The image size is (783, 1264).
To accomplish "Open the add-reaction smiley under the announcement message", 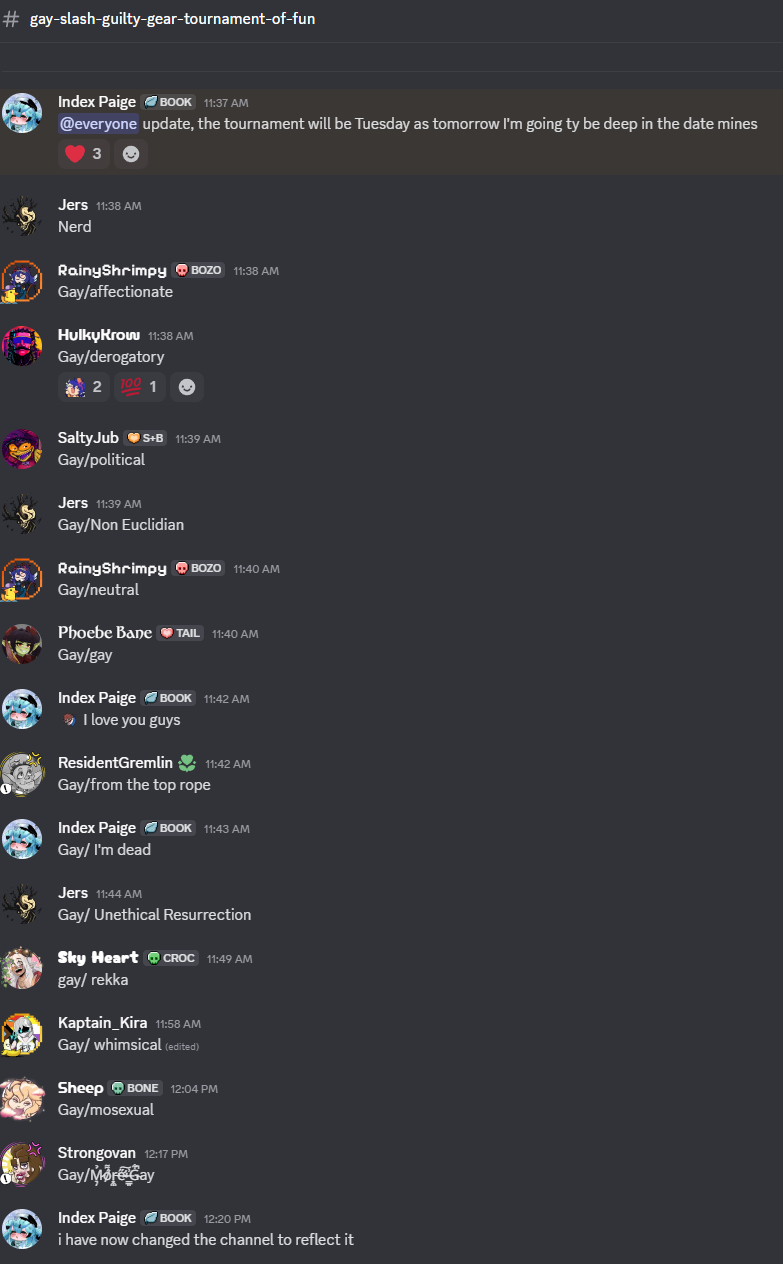I will (131, 154).
